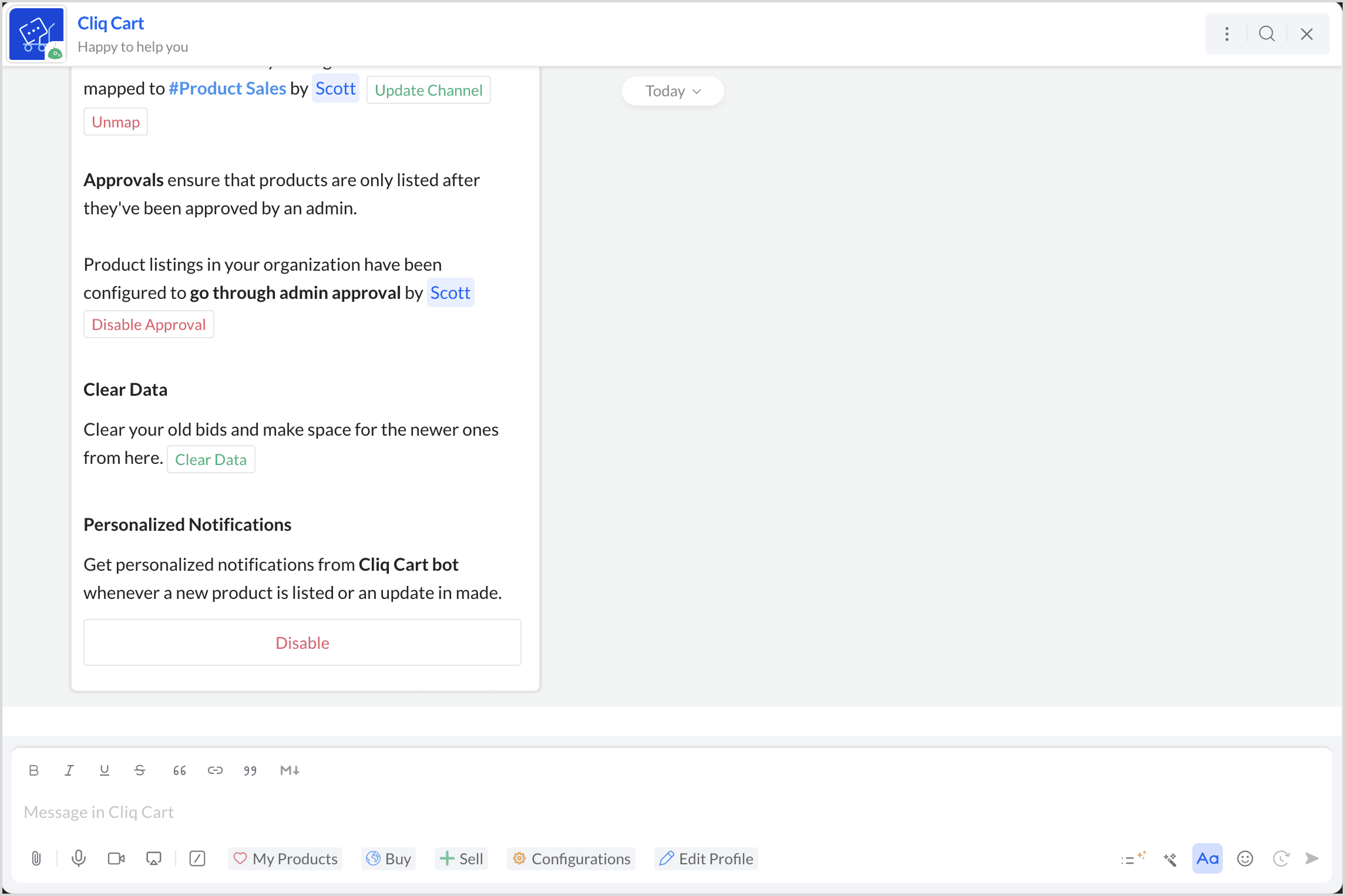Click the Message in Cliq Cart field
The height and width of the screenshot is (896, 1345).
[x=352, y=812]
